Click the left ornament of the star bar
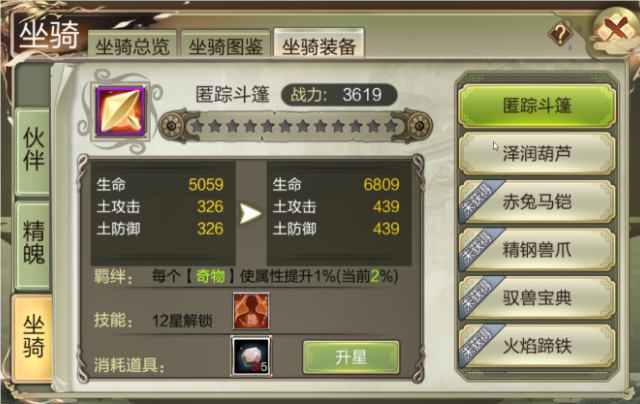This screenshot has width=640, height=404. pyautogui.click(x=172, y=126)
